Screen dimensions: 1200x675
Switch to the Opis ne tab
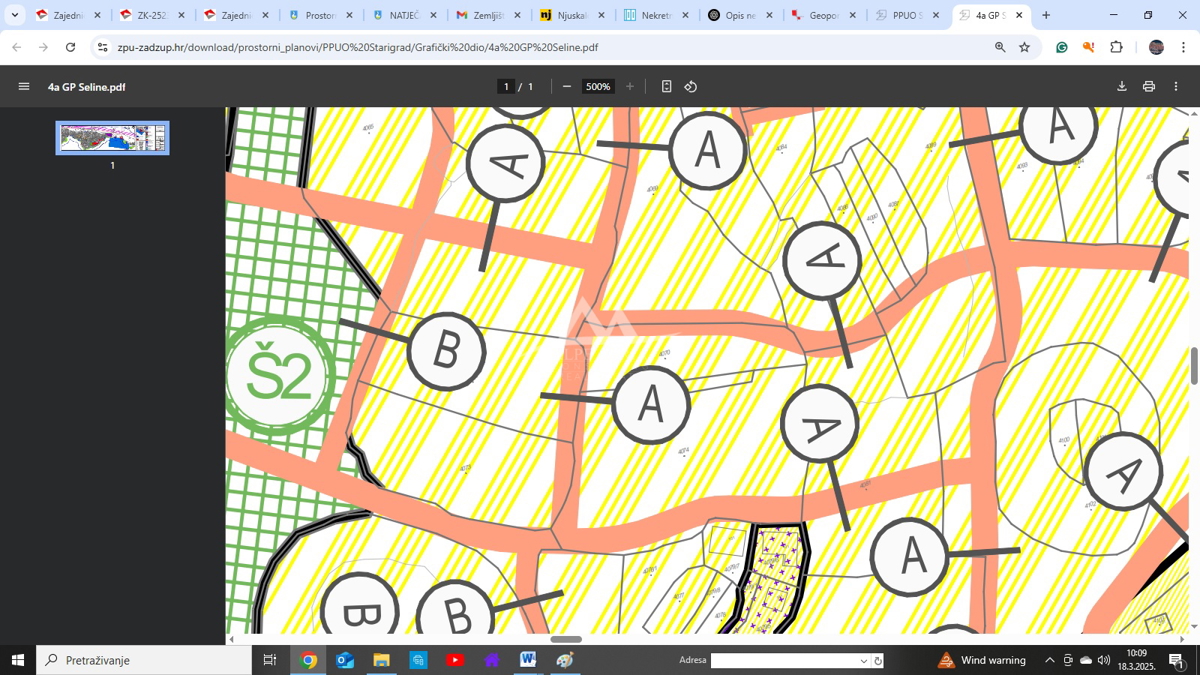[x=740, y=15]
